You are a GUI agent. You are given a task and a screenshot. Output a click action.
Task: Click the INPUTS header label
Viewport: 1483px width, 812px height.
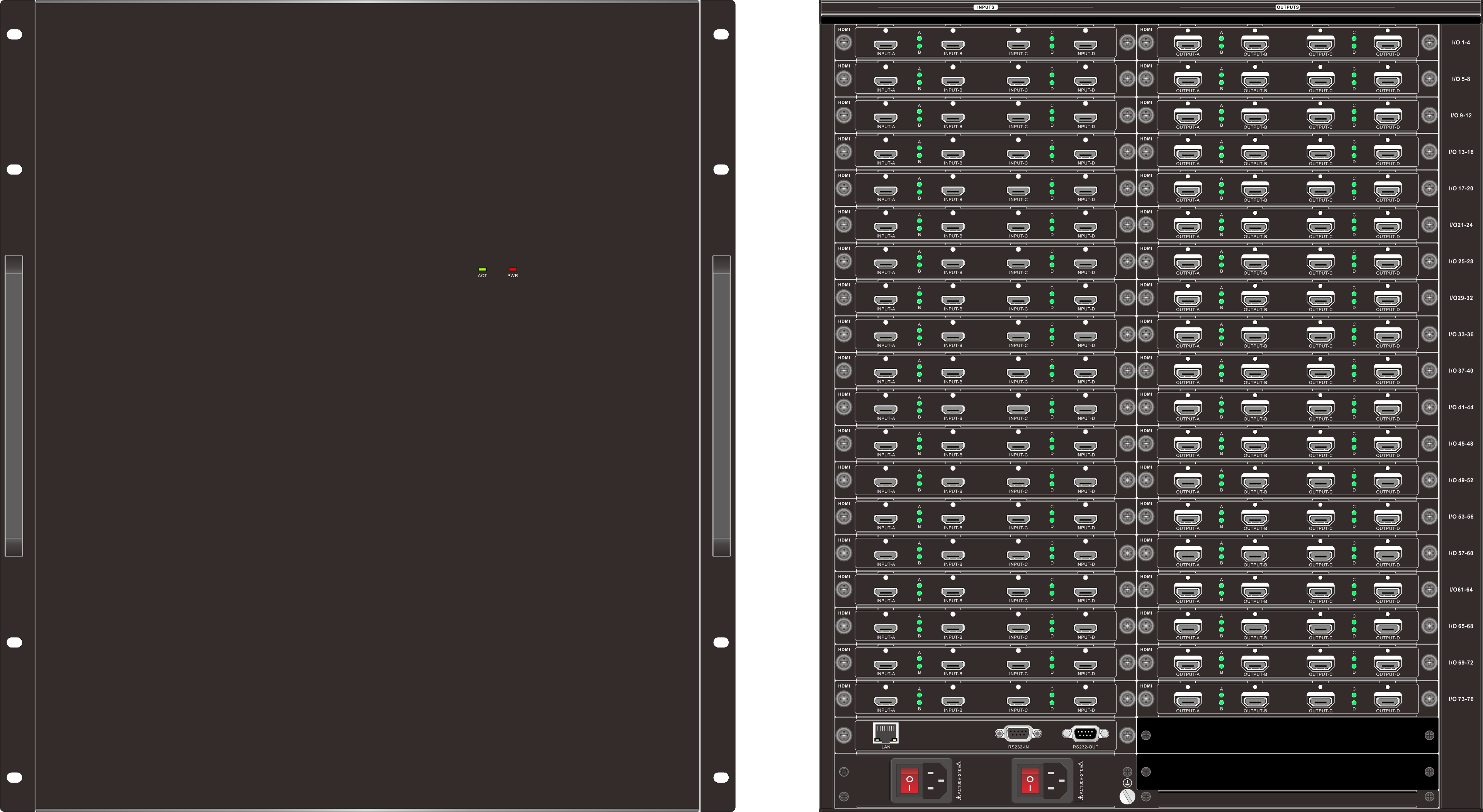tap(985, 7)
